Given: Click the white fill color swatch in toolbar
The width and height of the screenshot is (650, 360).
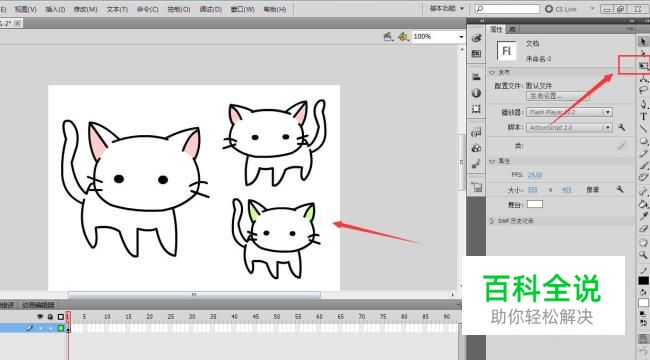Looking at the screenshot, I should point(643,303).
